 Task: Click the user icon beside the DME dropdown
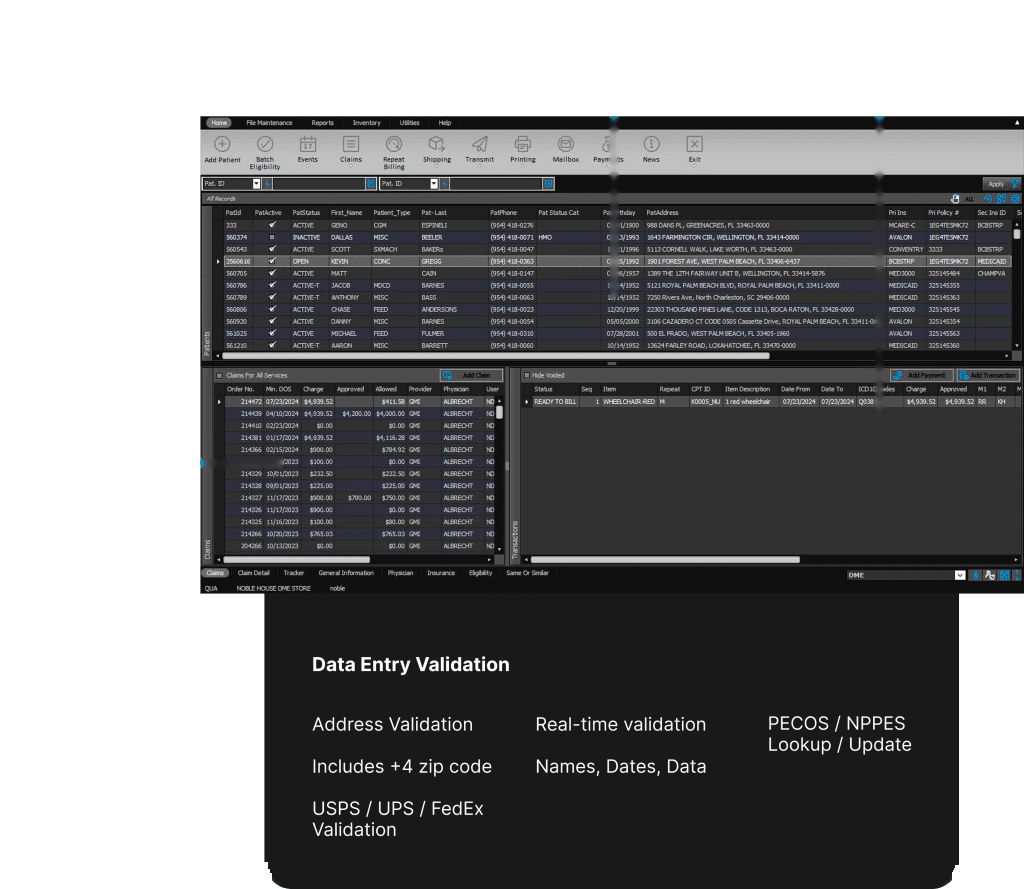[990, 575]
